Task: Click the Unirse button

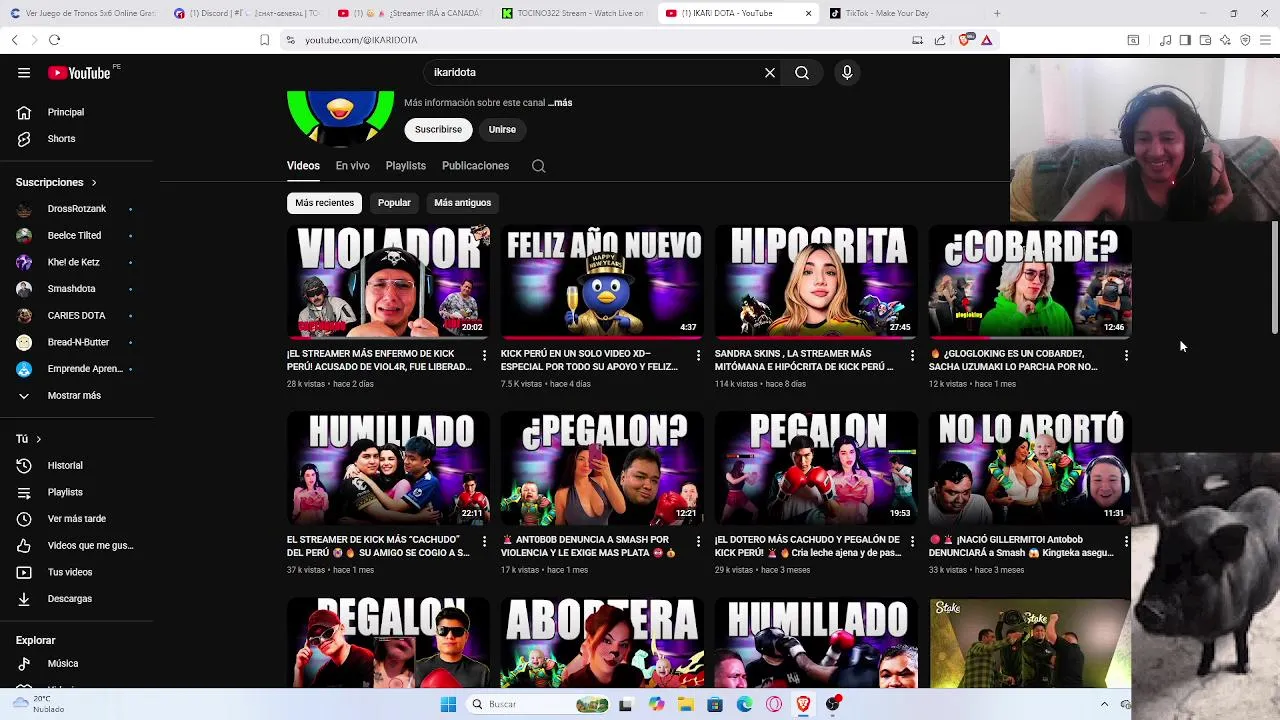Action: coord(502,130)
